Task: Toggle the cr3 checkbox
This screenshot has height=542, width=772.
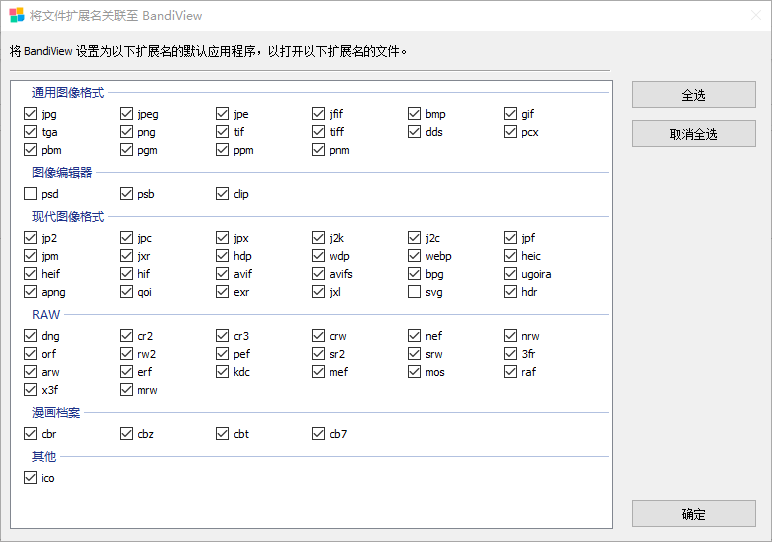Action: click(223, 336)
